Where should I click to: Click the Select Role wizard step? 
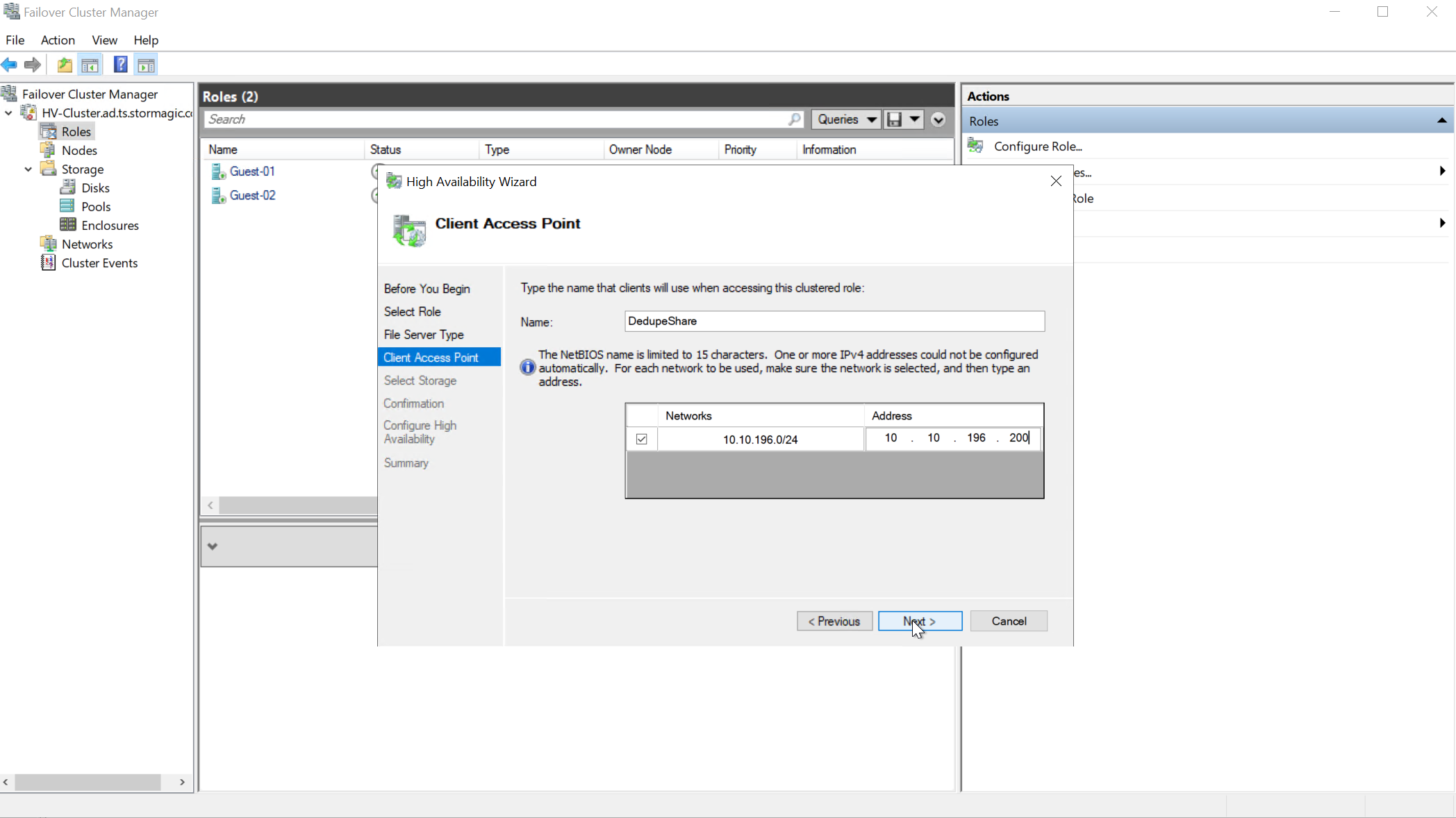[x=412, y=312]
